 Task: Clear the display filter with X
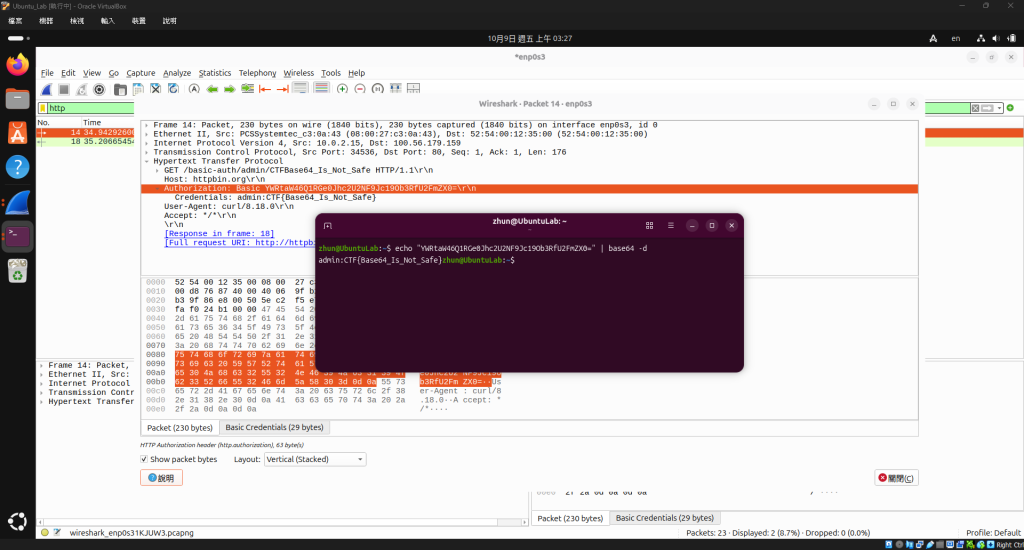975,108
